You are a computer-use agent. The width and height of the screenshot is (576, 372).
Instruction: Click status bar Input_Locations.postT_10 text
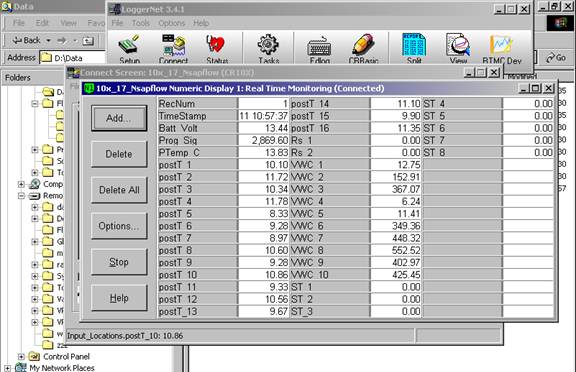125,336
